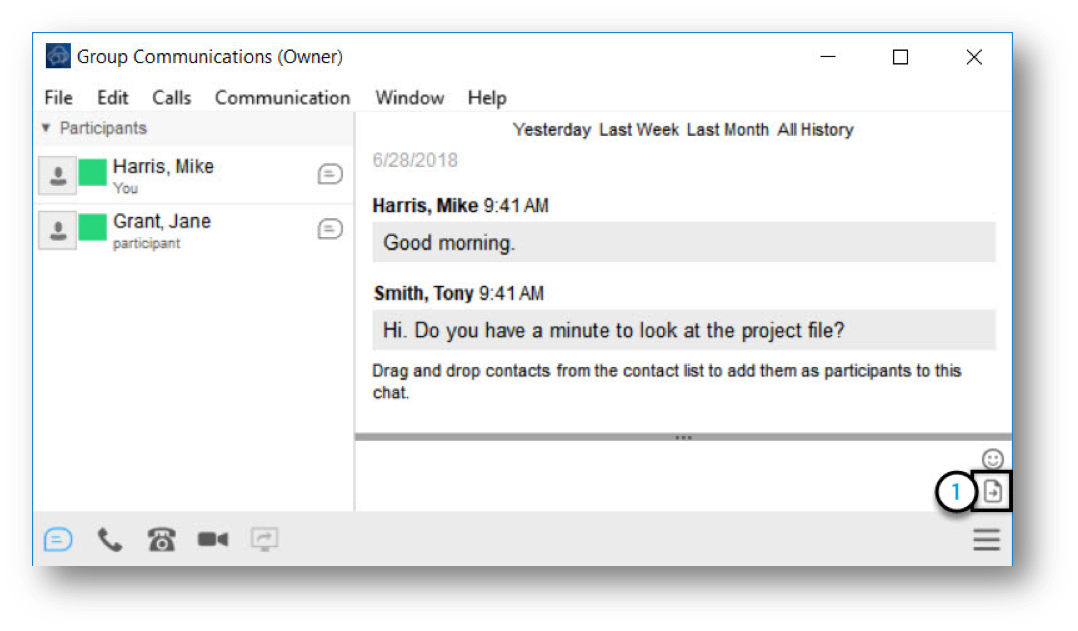Click the 'Hi. Do you have a minute' message
Screen dimensions: 1078x631
(x=684, y=331)
